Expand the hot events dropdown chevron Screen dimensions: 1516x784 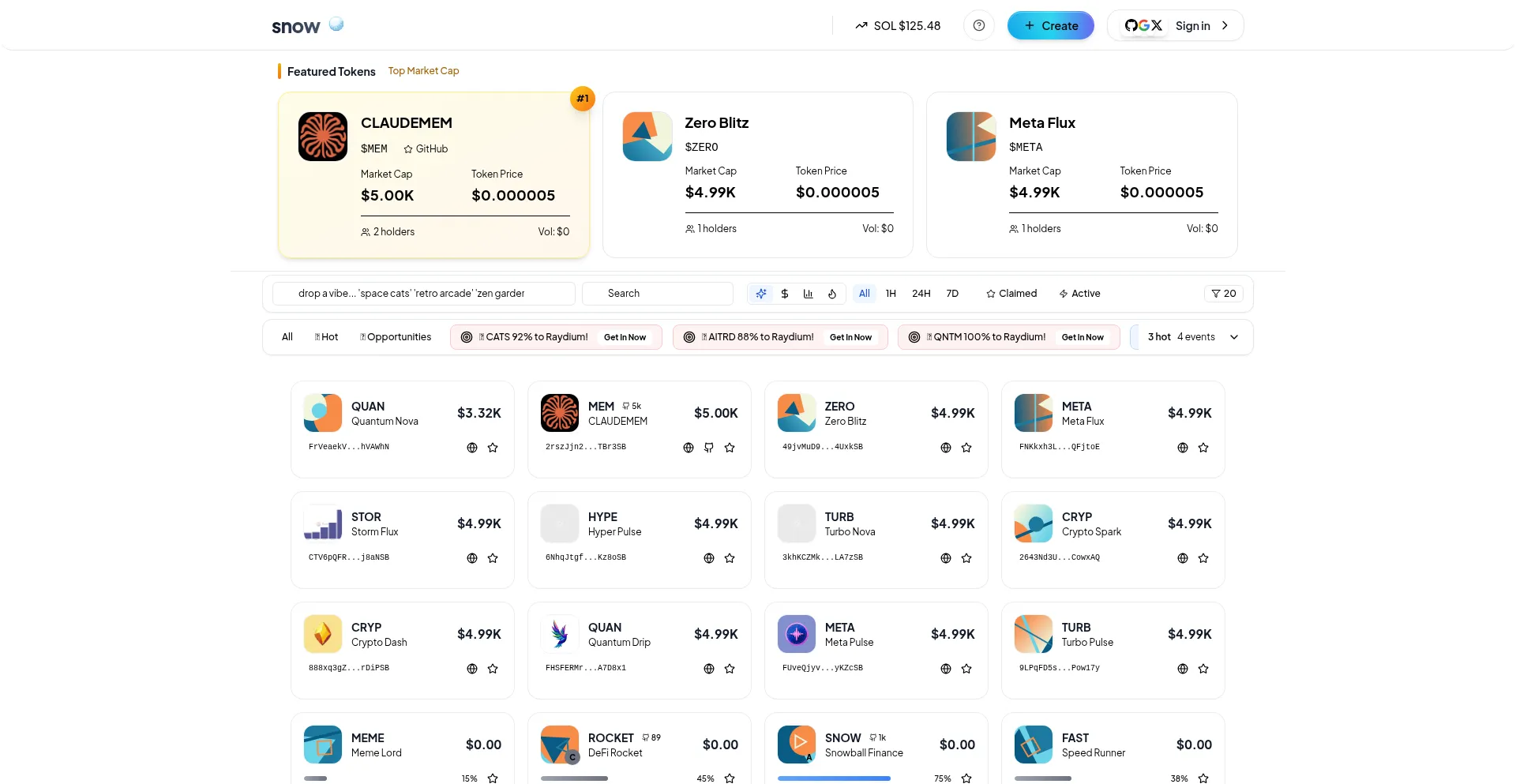pos(1234,337)
